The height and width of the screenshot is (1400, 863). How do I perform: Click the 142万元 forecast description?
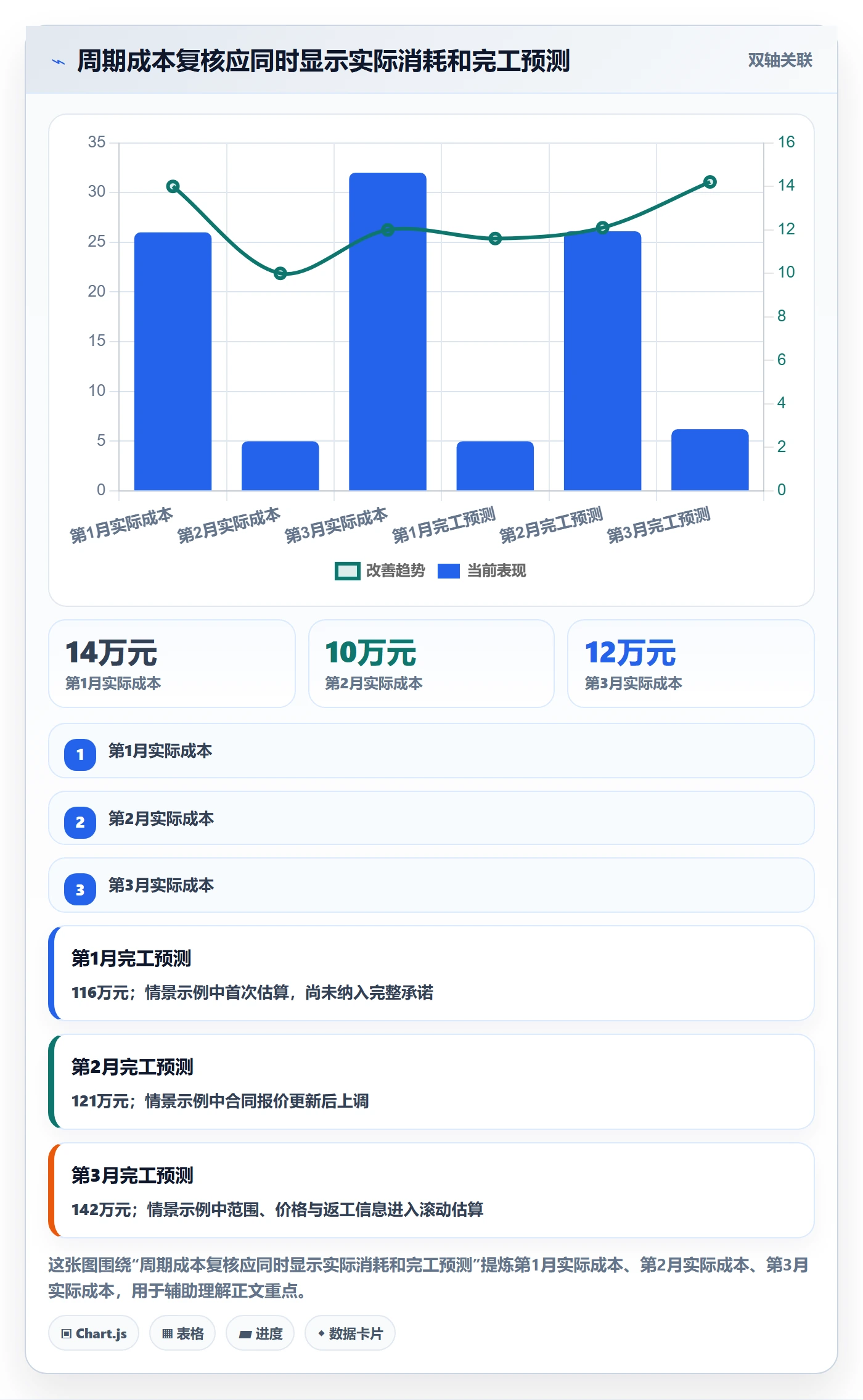click(277, 1209)
